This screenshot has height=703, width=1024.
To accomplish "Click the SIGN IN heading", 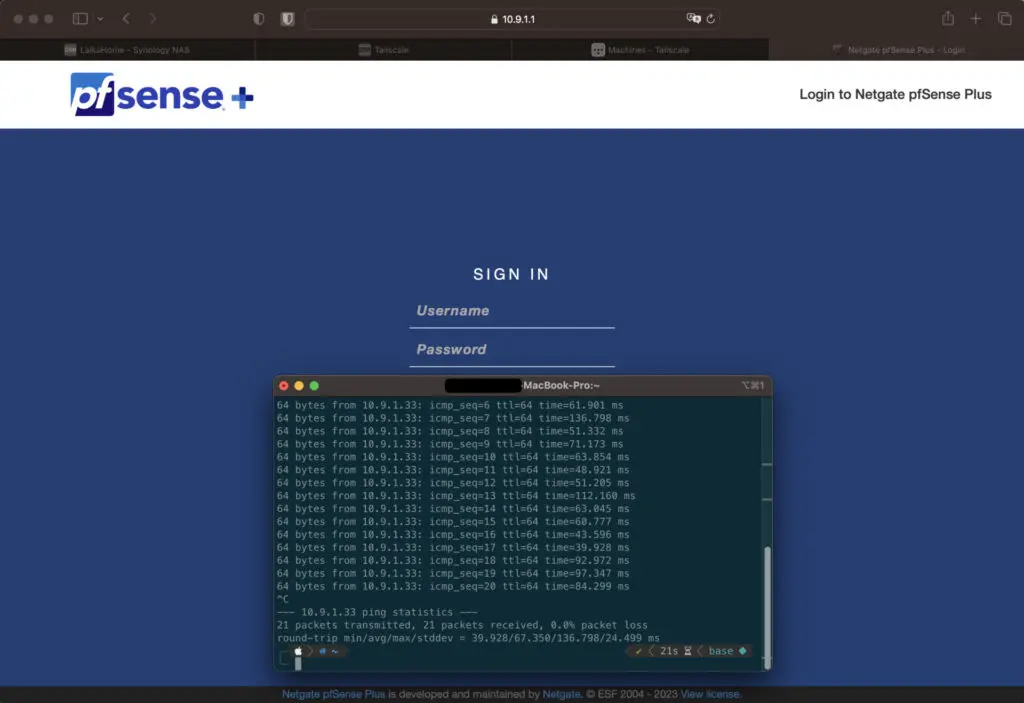I will [x=511, y=274].
